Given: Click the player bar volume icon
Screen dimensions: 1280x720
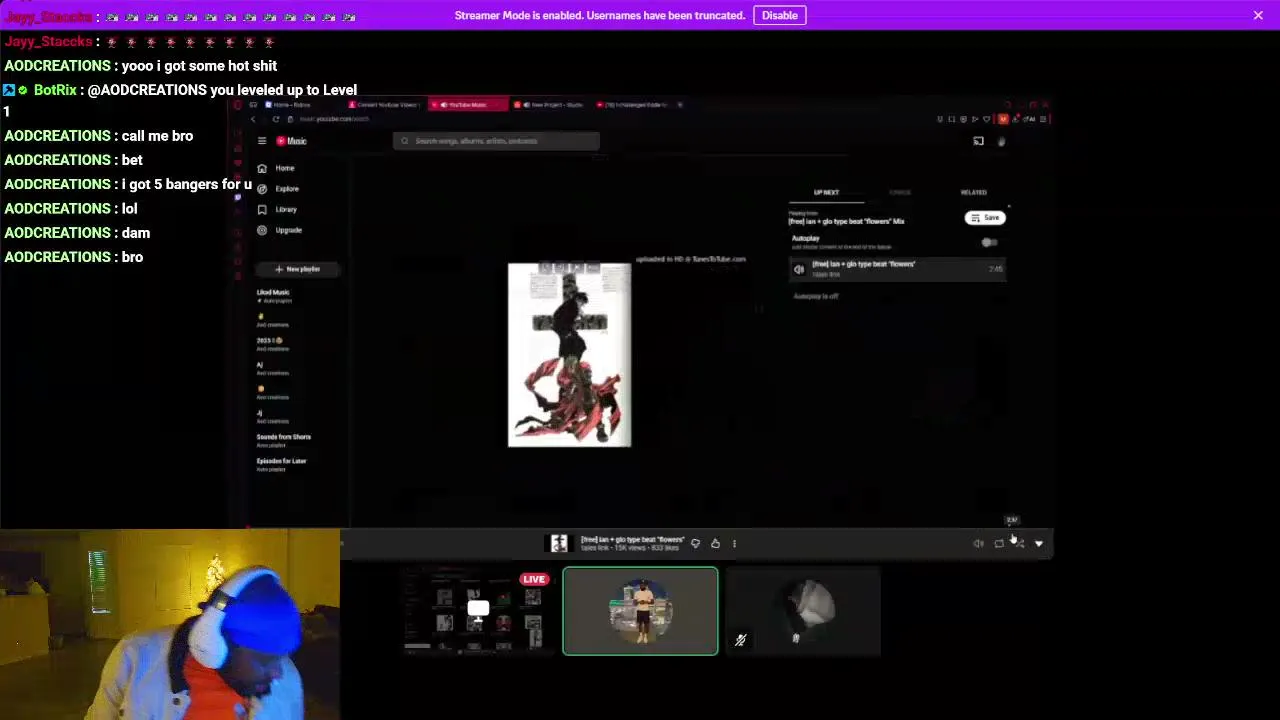Looking at the screenshot, I should [x=978, y=543].
